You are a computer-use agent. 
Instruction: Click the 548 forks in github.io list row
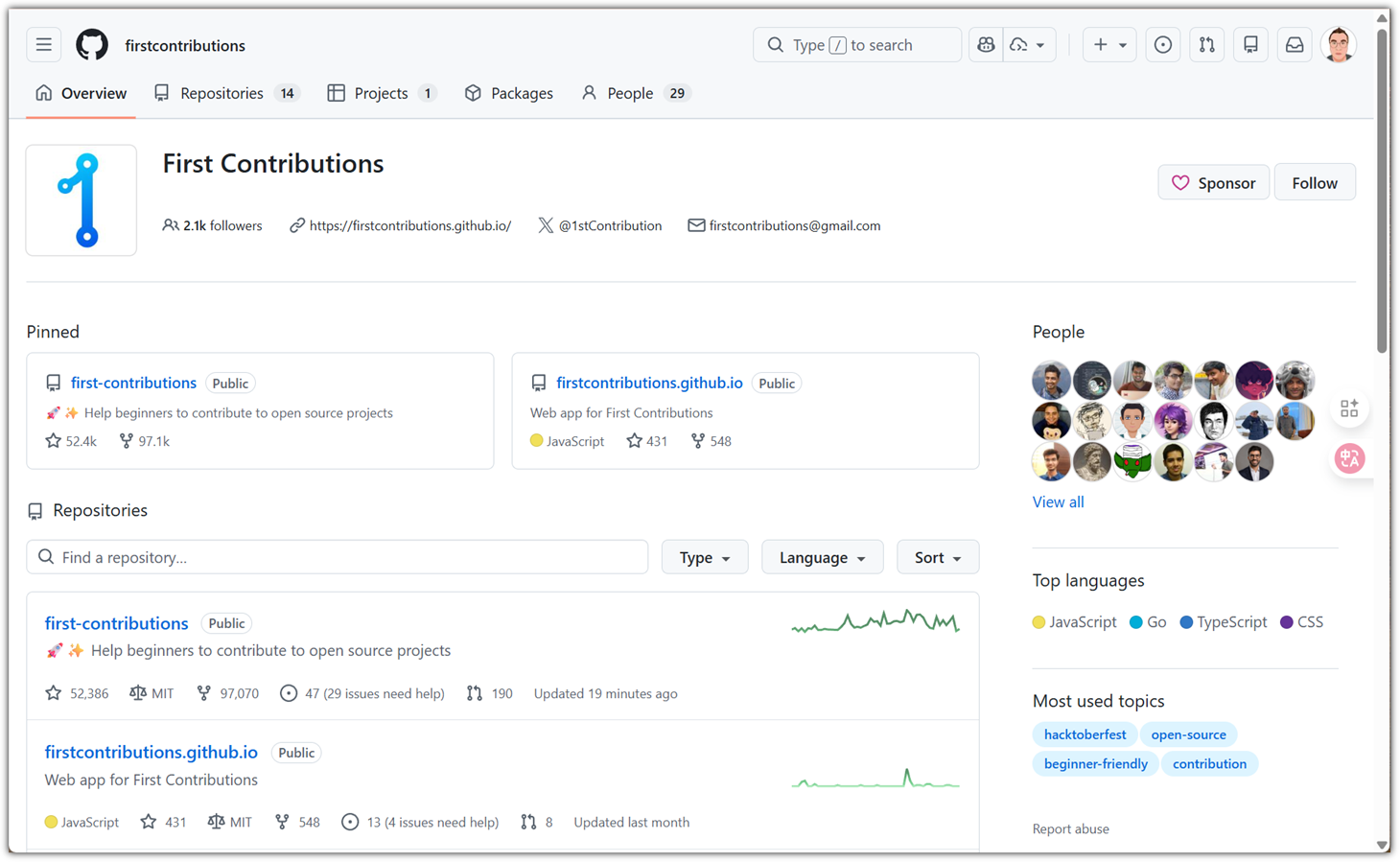(296, 822)
